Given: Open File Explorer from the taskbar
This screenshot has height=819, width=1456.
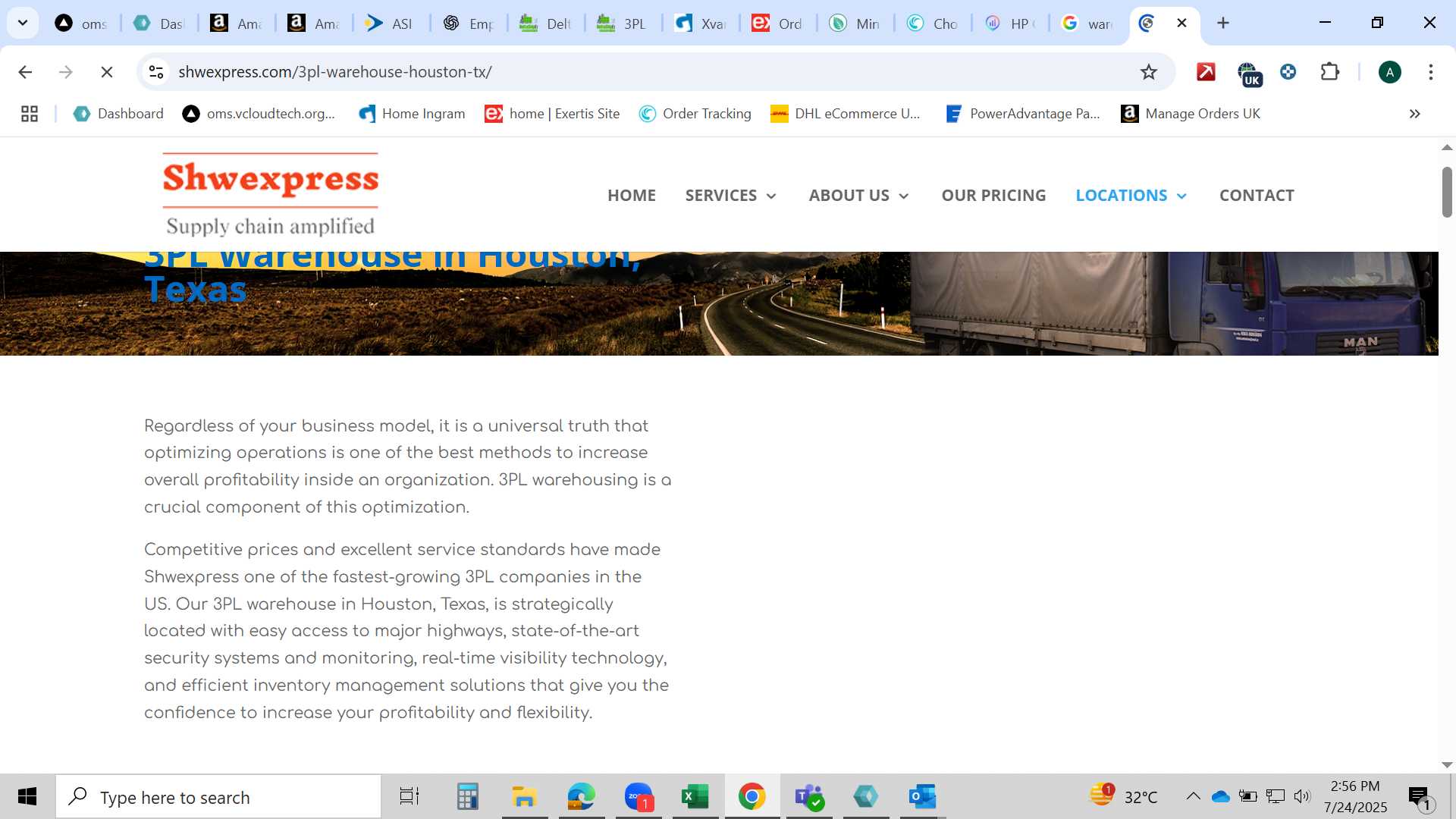Looking at the screenshot, I should tap(524, 796).
